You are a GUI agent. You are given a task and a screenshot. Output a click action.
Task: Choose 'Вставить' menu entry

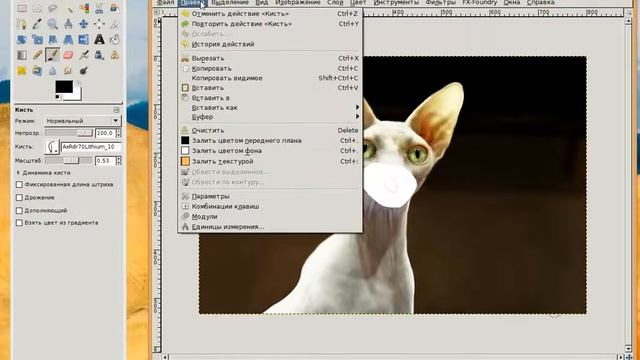270,88
